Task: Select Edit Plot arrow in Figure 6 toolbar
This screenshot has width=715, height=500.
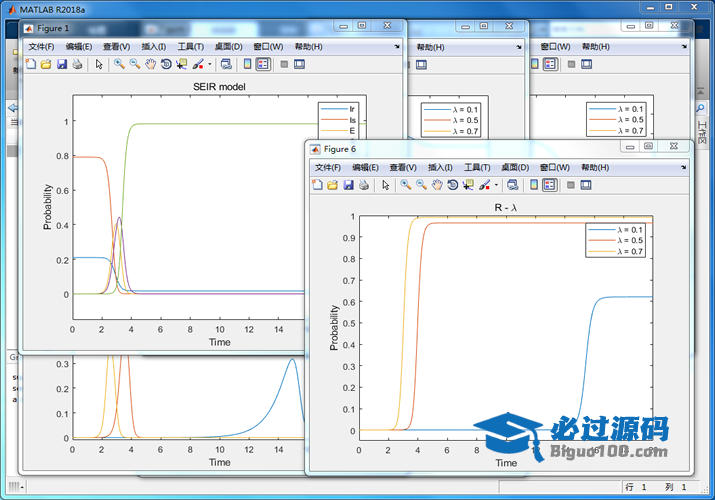Action: pos(386,185)
